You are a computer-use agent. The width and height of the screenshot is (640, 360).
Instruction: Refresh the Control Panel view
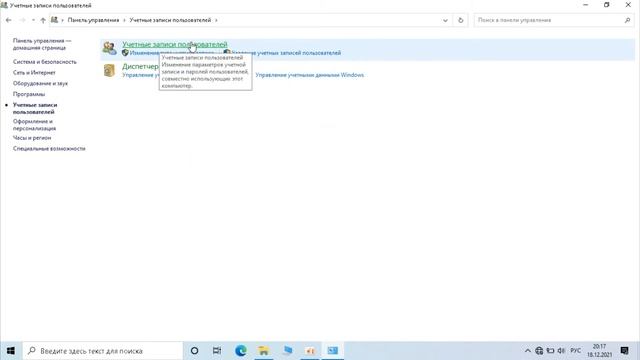(460, 20)
